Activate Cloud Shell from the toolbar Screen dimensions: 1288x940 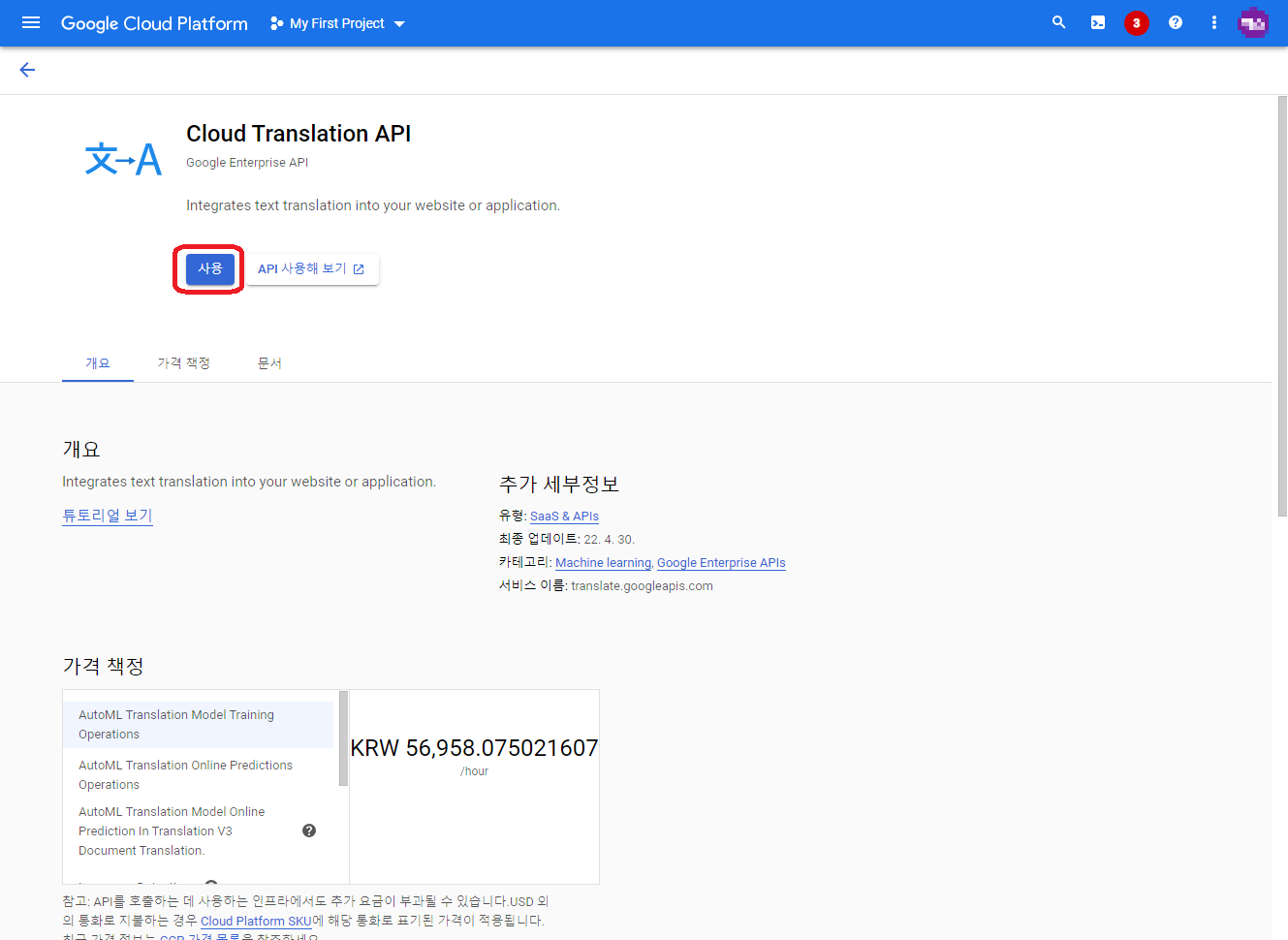tap(1097, 22)
